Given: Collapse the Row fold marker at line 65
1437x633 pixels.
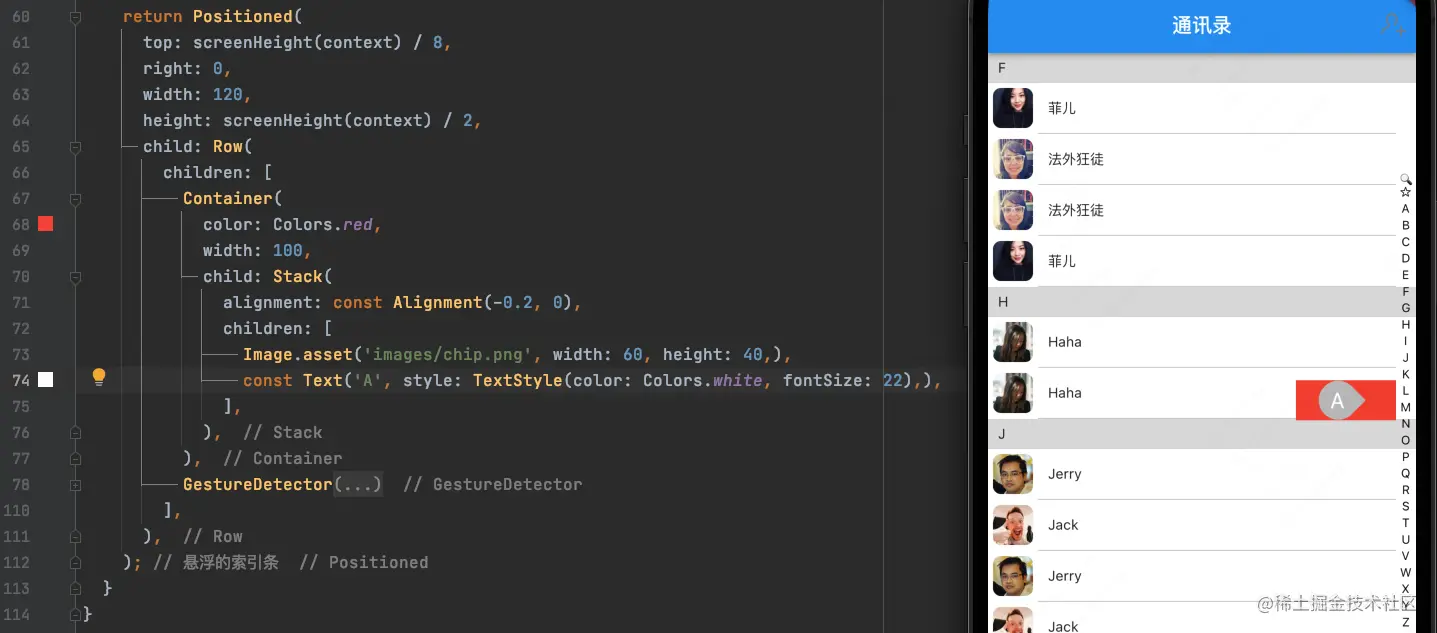Looking at the screenshot, I should pyautogui.click(x=76, y=147).
